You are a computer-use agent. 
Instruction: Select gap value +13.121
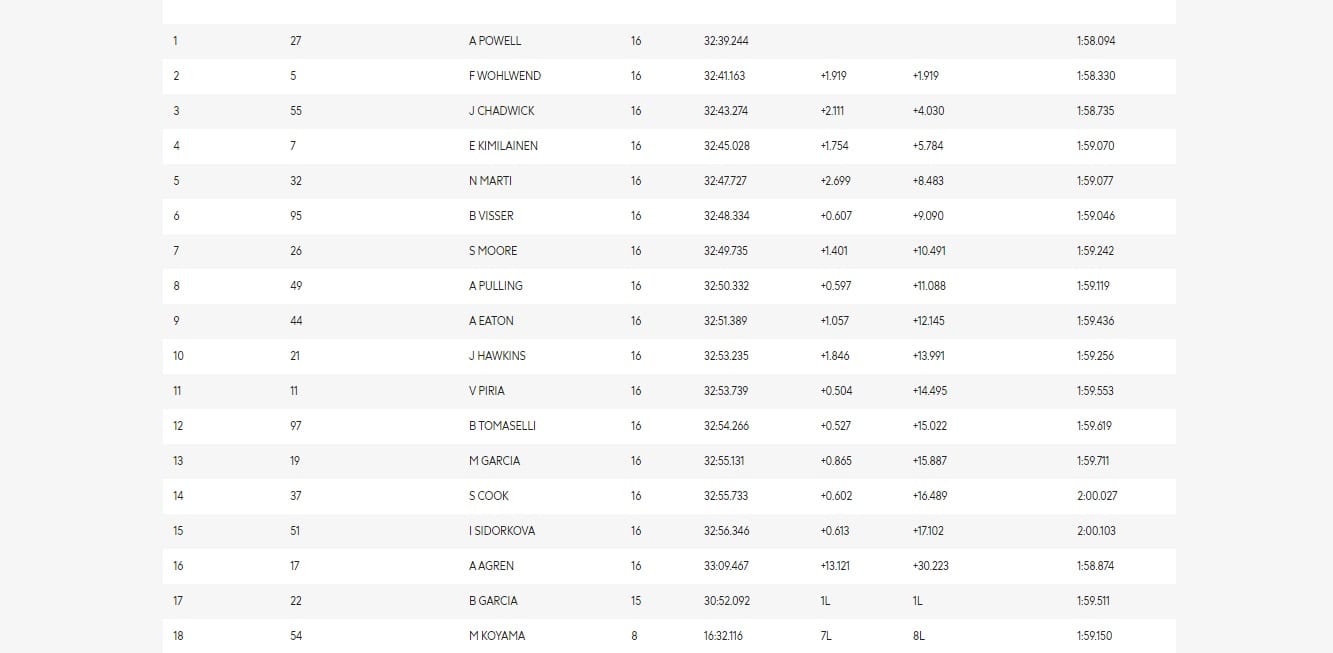[x=834, y=566]
